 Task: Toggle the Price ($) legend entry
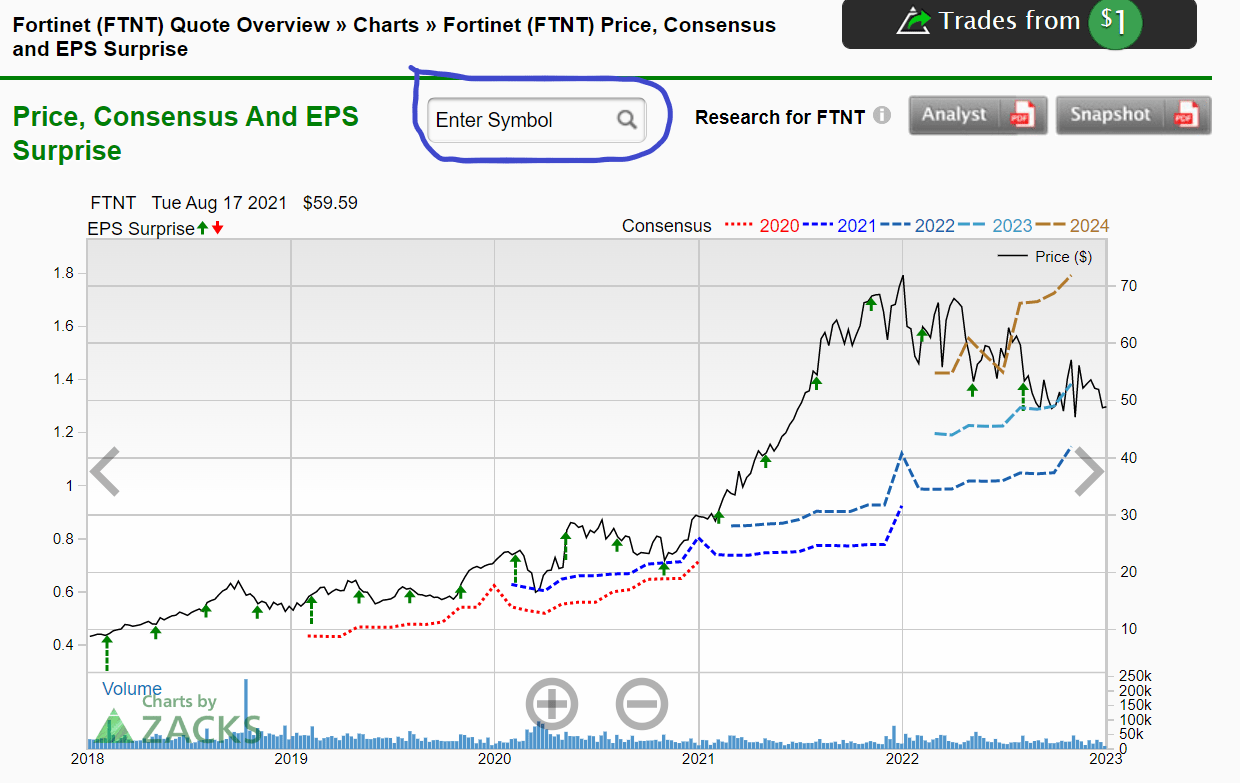(1045, 257)
